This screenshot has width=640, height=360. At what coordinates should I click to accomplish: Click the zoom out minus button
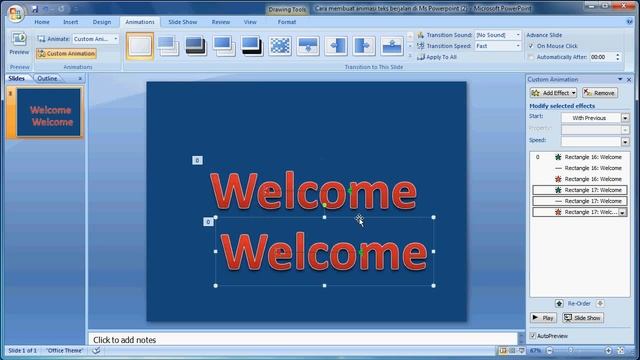click(x=549, y=351)
